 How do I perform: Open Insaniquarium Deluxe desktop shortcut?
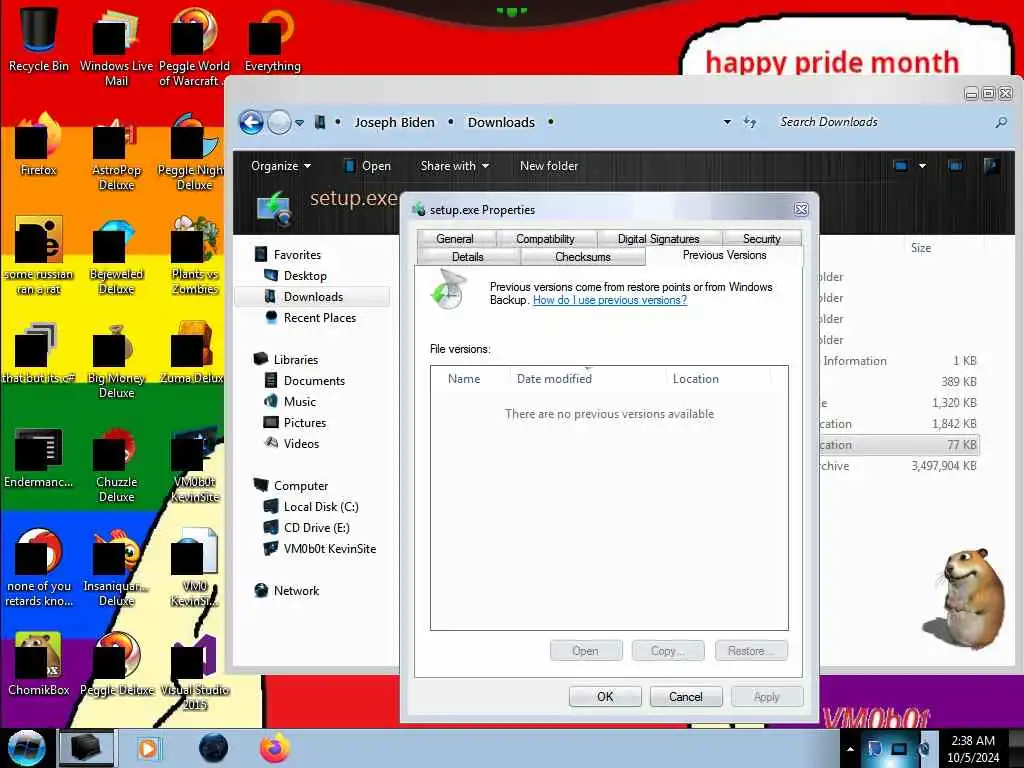[116, 569]
